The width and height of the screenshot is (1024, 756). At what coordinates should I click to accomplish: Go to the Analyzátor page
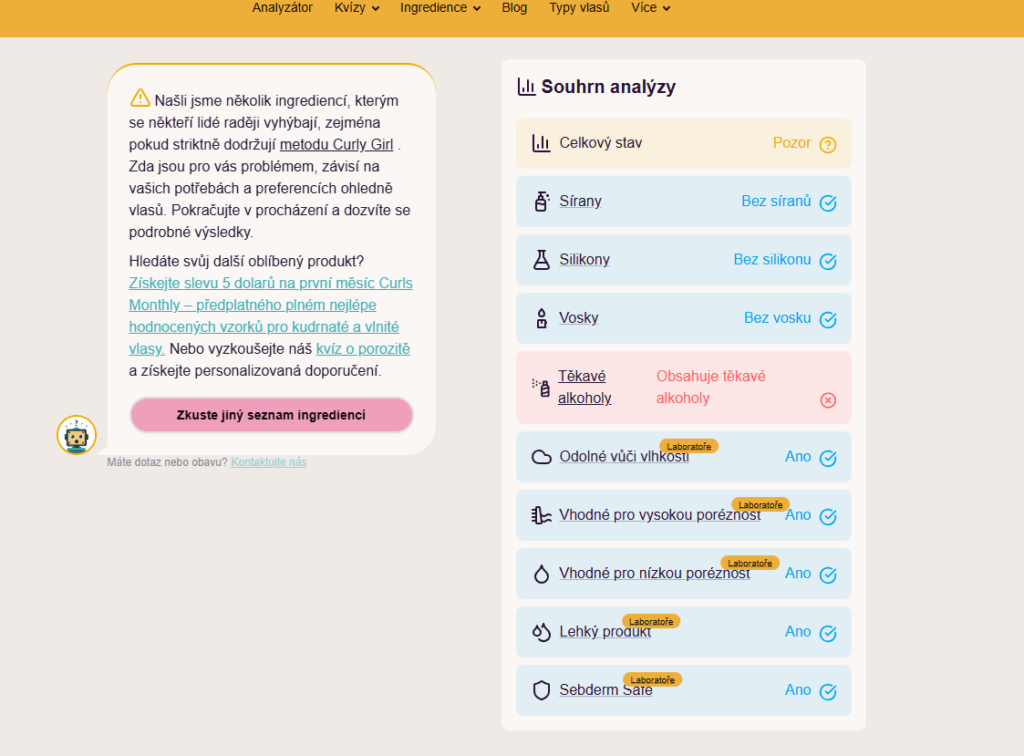click(x=282, y=8)
